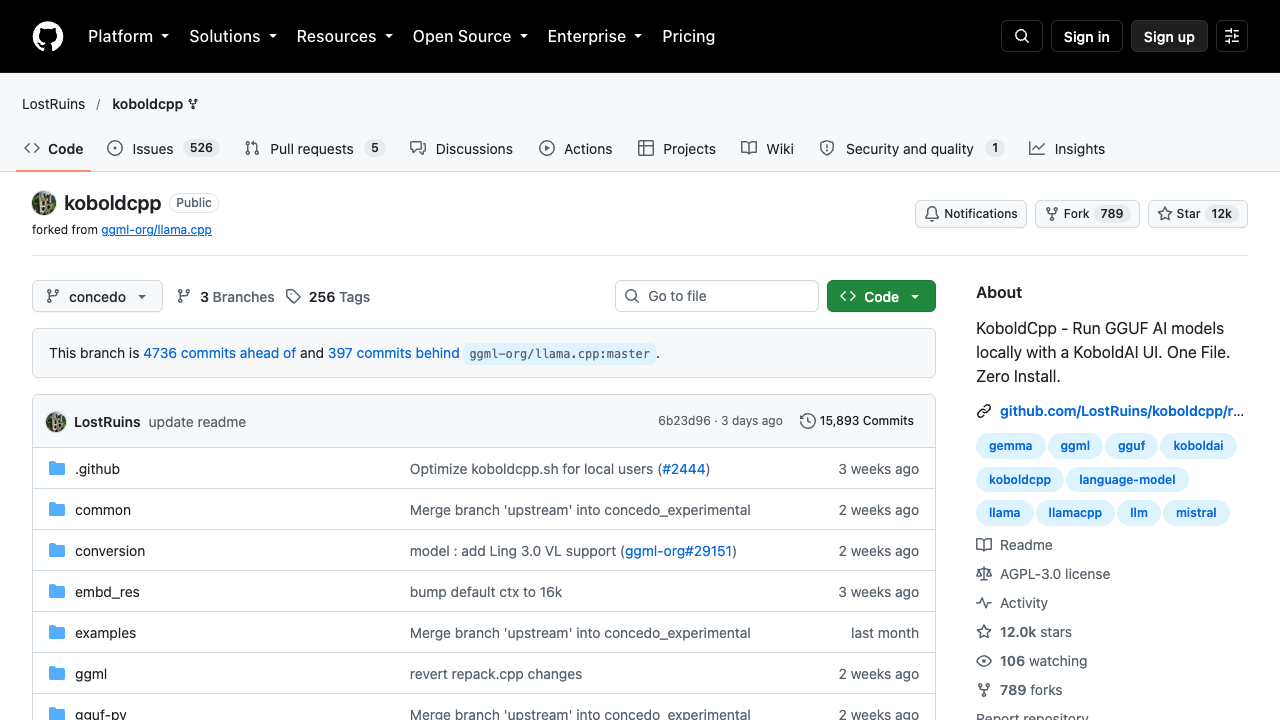Open the 4736 commits ahead link
The width and height of the screenshot is (1280, 720).
pos(220,353)
